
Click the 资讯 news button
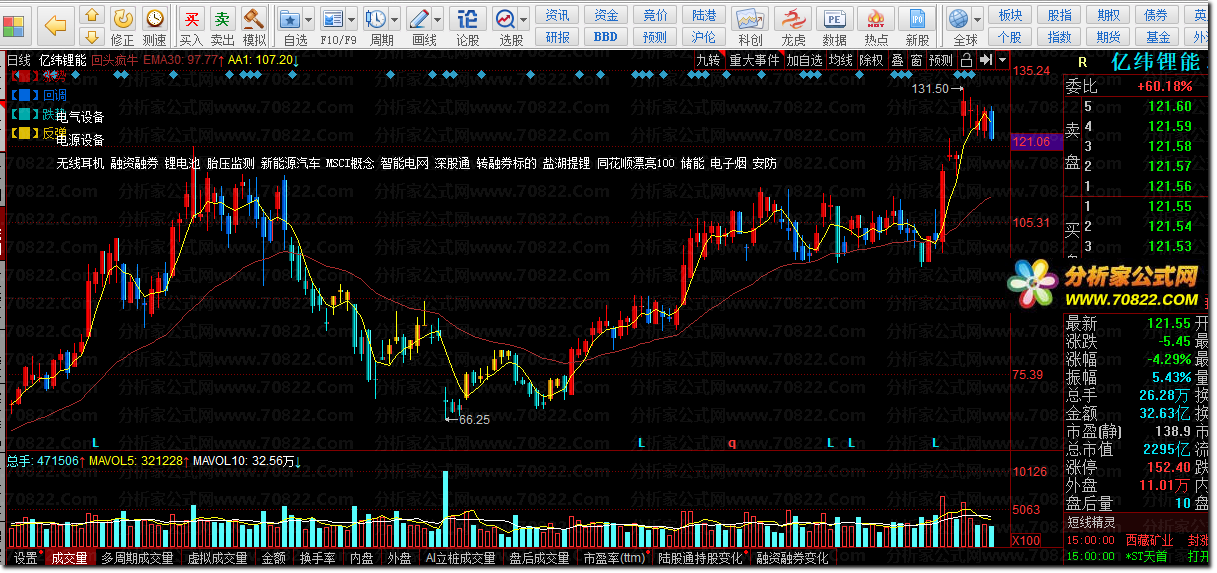[558, 15]
